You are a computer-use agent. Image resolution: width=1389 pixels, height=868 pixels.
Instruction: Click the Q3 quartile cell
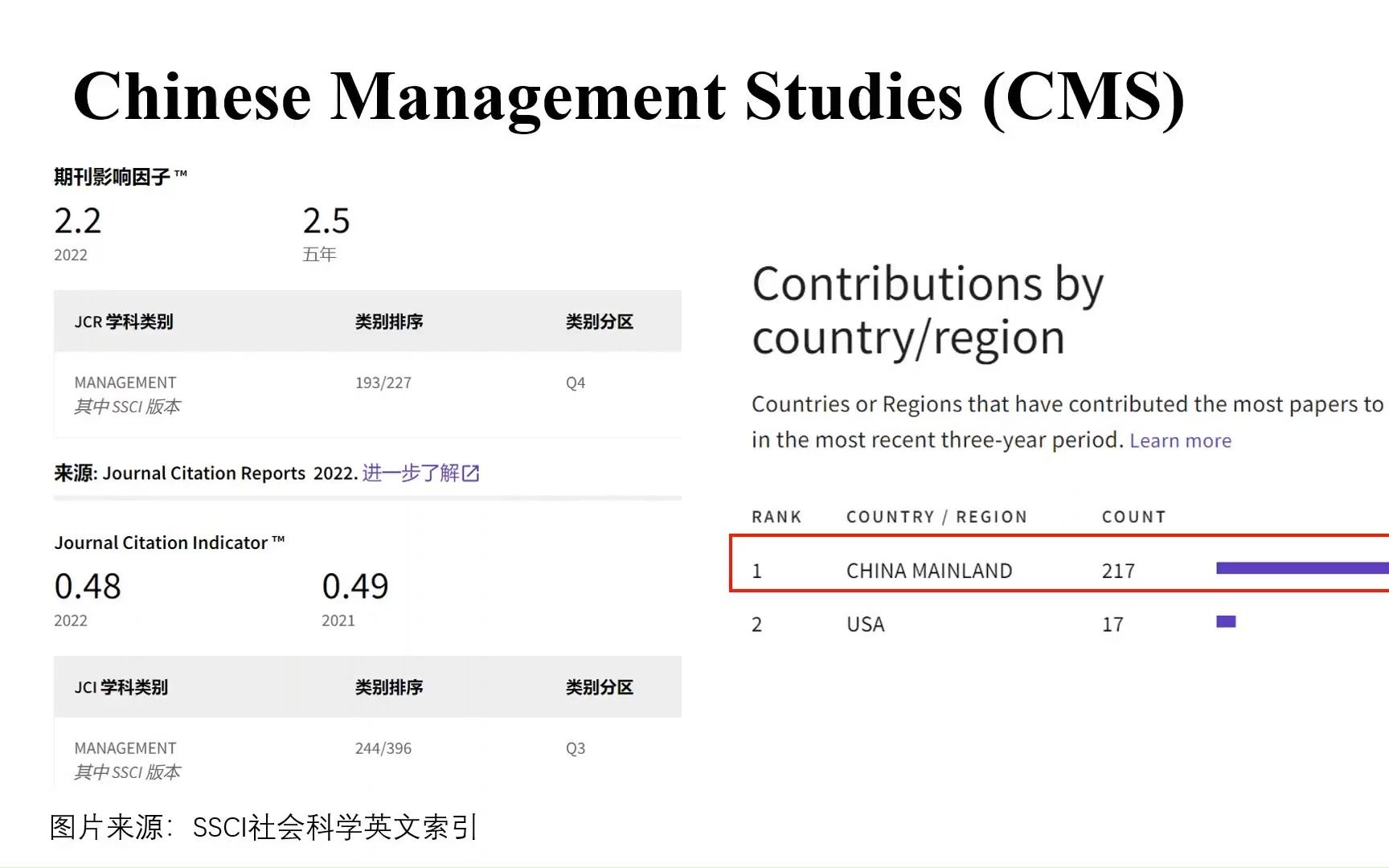point(576,748)
